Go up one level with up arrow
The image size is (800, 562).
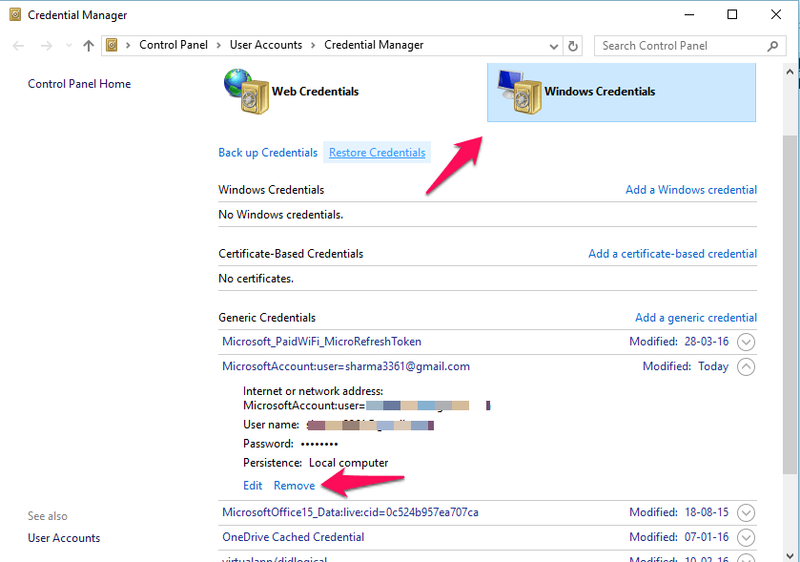88,46
